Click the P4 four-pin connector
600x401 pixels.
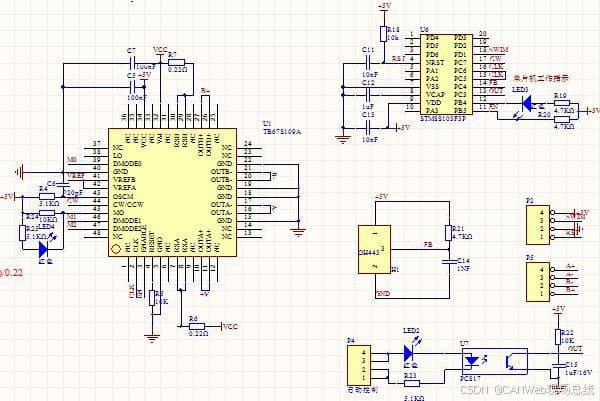359,365
